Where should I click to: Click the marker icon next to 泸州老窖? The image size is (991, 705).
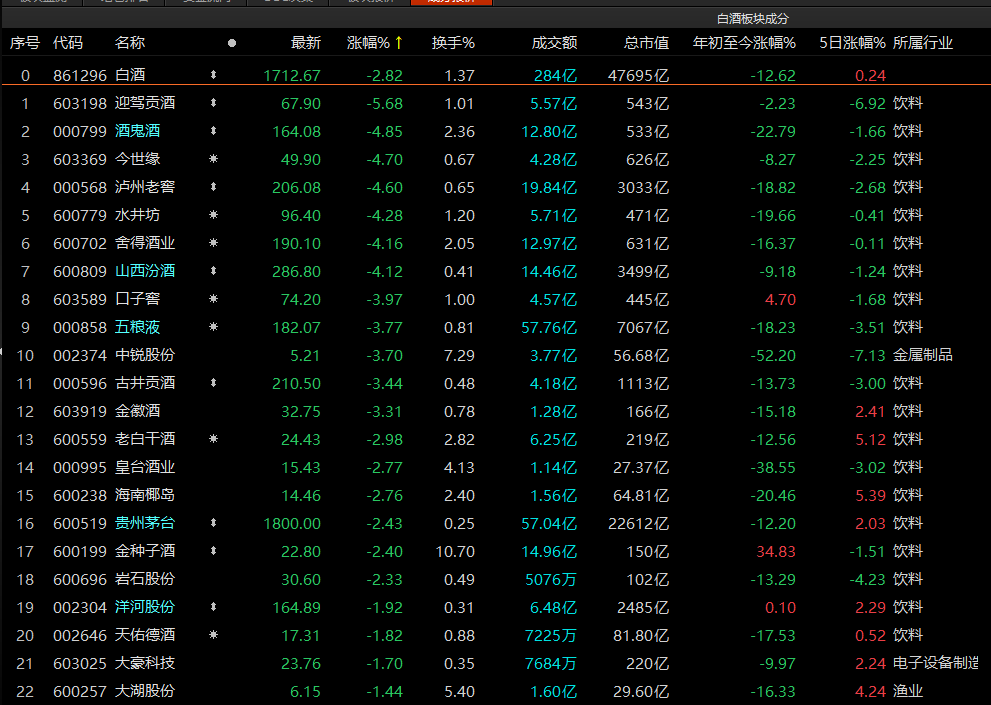tap(214, 187)
